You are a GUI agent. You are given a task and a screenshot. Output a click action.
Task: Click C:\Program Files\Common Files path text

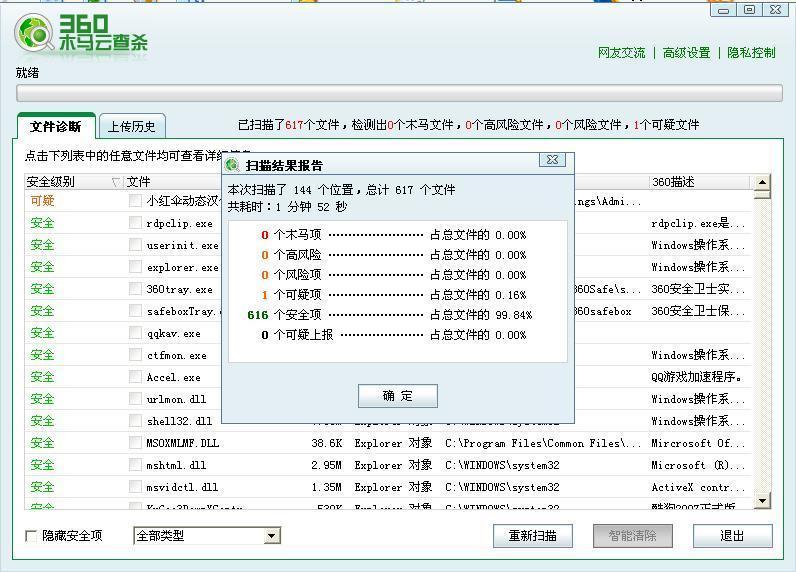[x=543, y=444]
